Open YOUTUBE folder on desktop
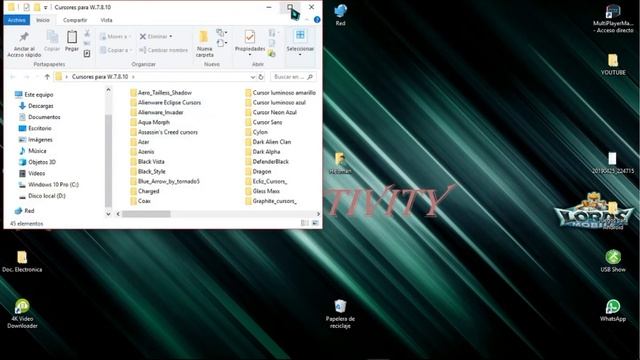 [x=613, y=64]
